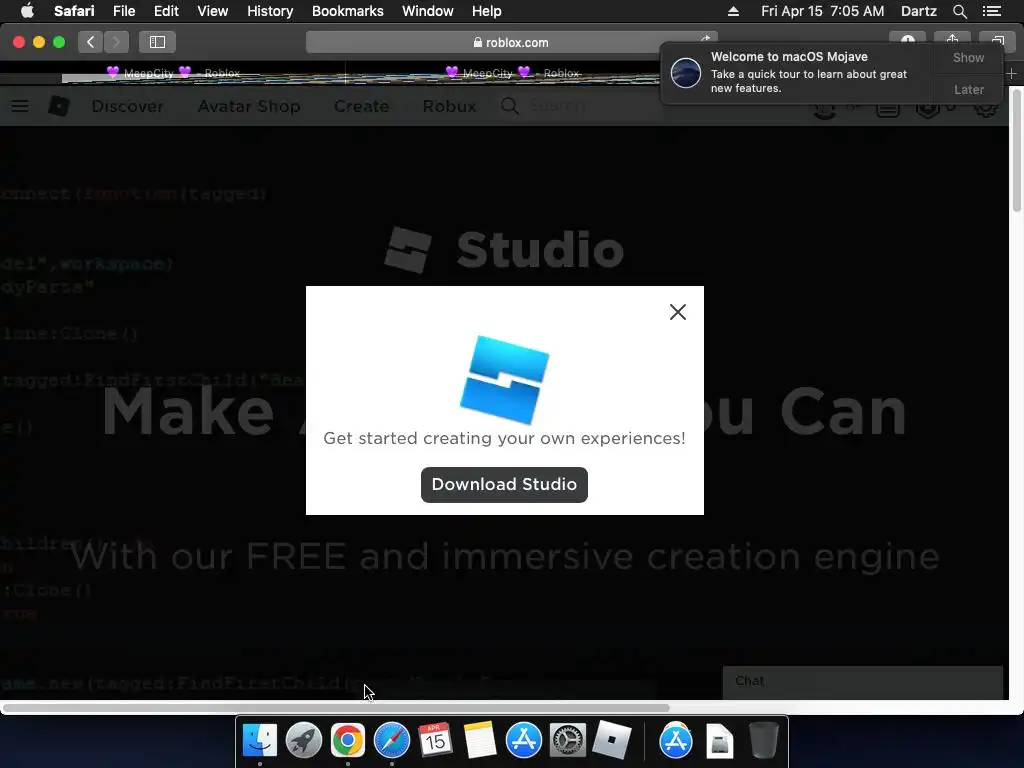Viewport: 1024px width, 768px height.
Task: Open the Bookmarks menu
Action: point(347,11)
